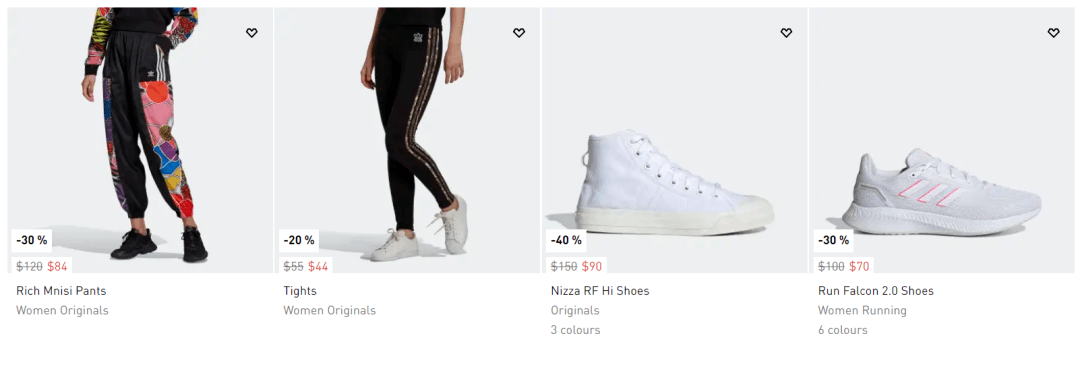Click the $90 sale price of Nizza shoes
Image resolution: width=1080 pixels, height=367 pixels.
click(x=592, y=266)
